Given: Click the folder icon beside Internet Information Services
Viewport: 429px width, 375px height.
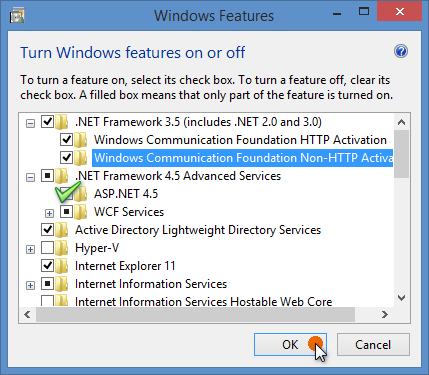Looking at the screenshot, I should pyautogui.click(x=62, y=284).
